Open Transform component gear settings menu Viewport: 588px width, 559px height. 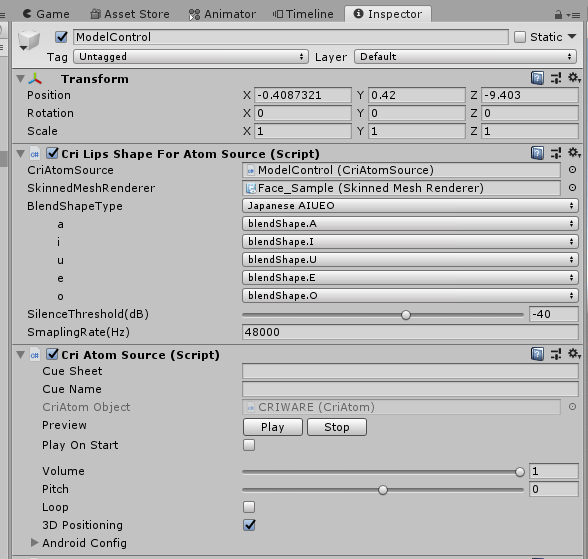click(x=574, y=78)
